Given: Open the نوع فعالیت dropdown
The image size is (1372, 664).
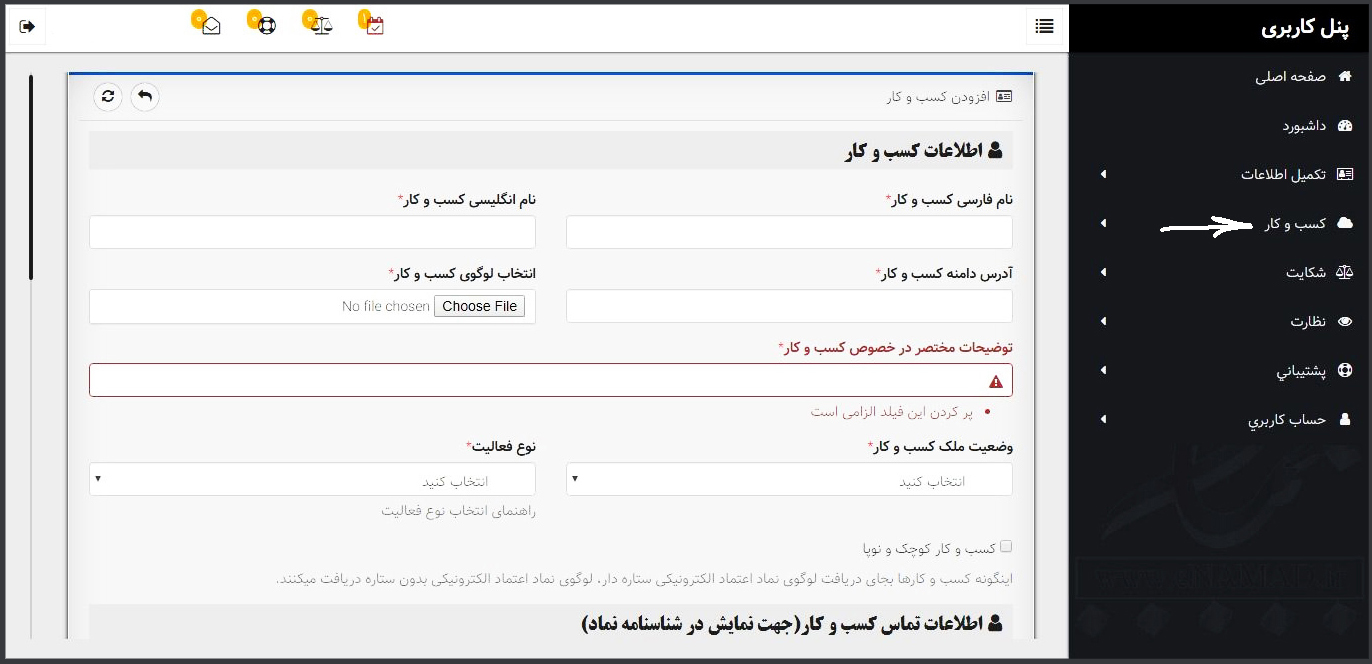Looking at the screenshot, I should [x=312, y=479].
